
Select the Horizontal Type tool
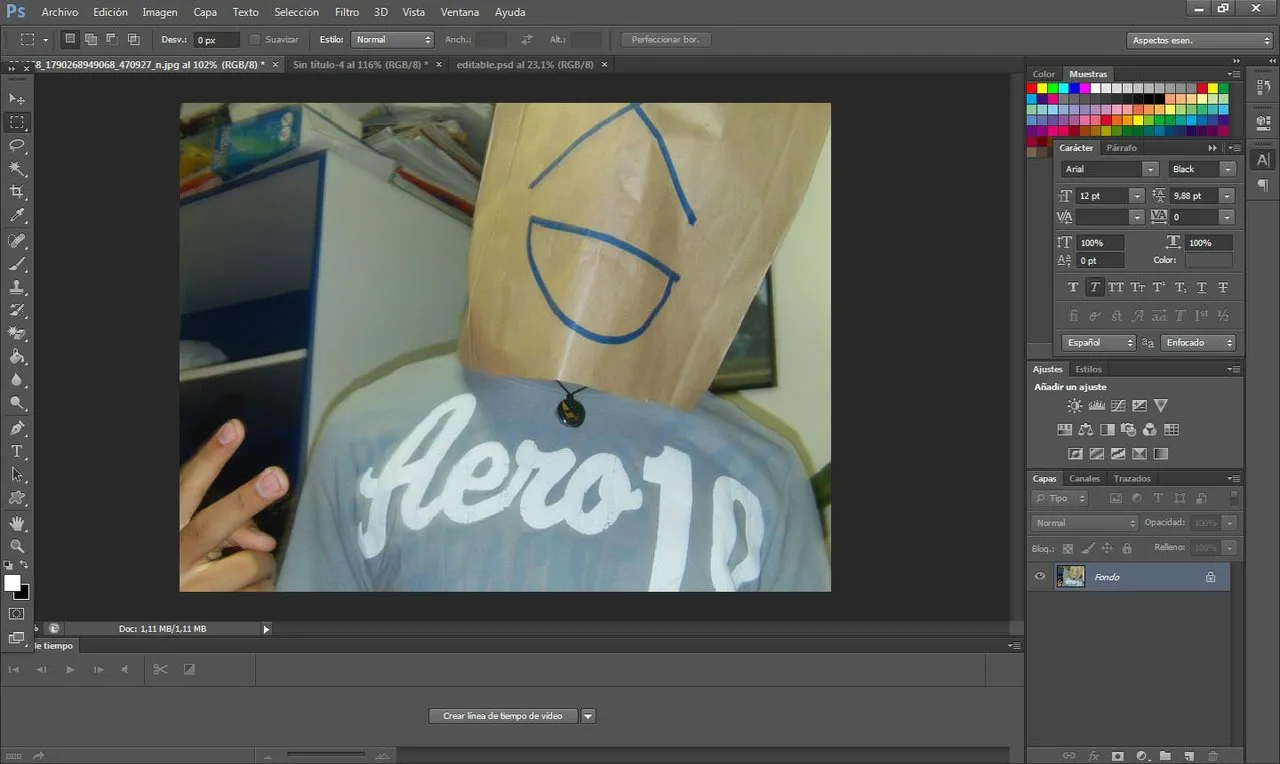coord(17,451)
